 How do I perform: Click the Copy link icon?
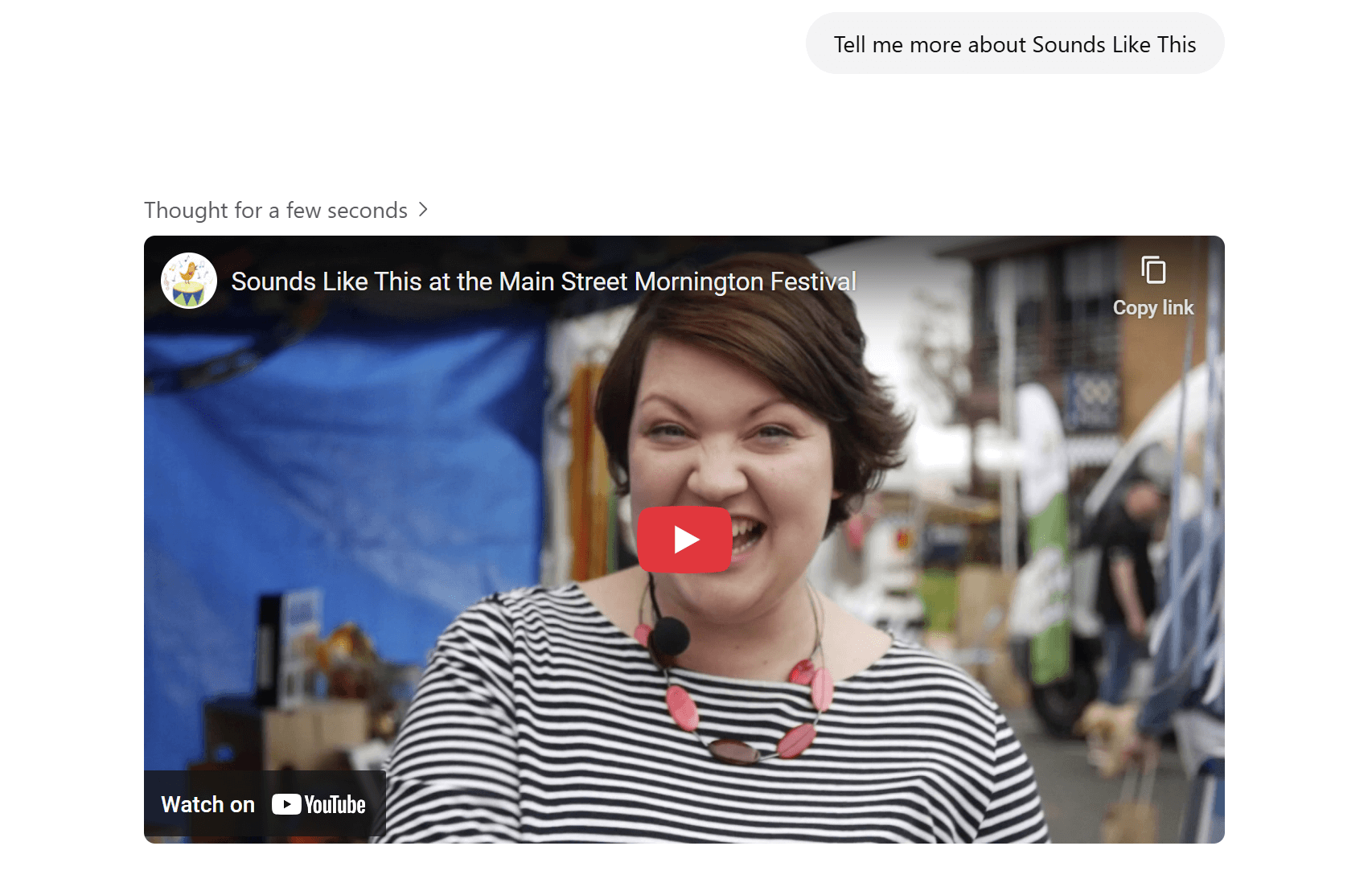1153,270
